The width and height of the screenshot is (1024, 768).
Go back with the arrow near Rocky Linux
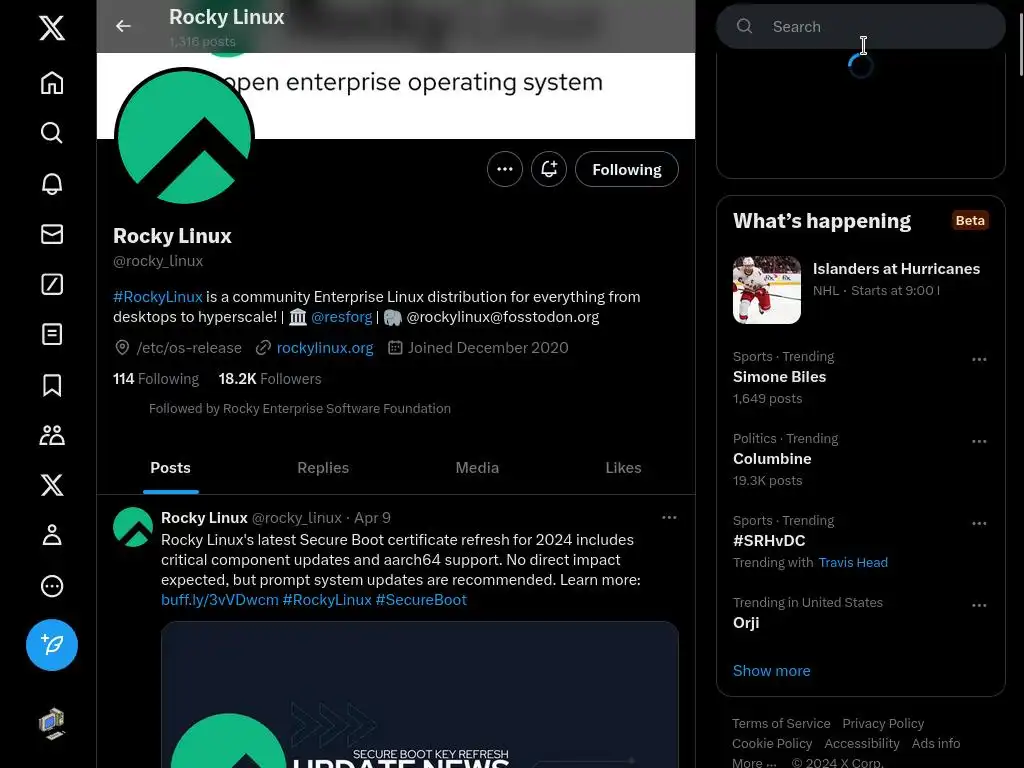click(123, 26)
